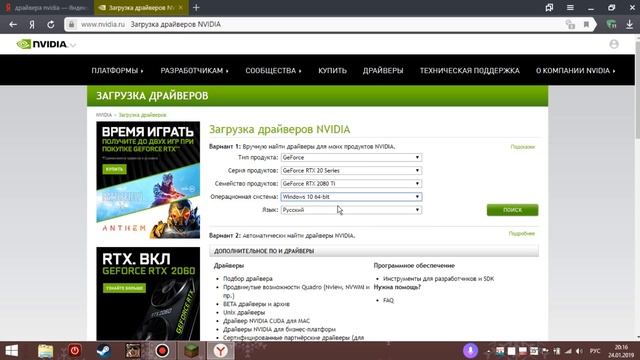Activate Alice voice assistant microphone icon
The image size is (640, 360).
tap(470, 351)
